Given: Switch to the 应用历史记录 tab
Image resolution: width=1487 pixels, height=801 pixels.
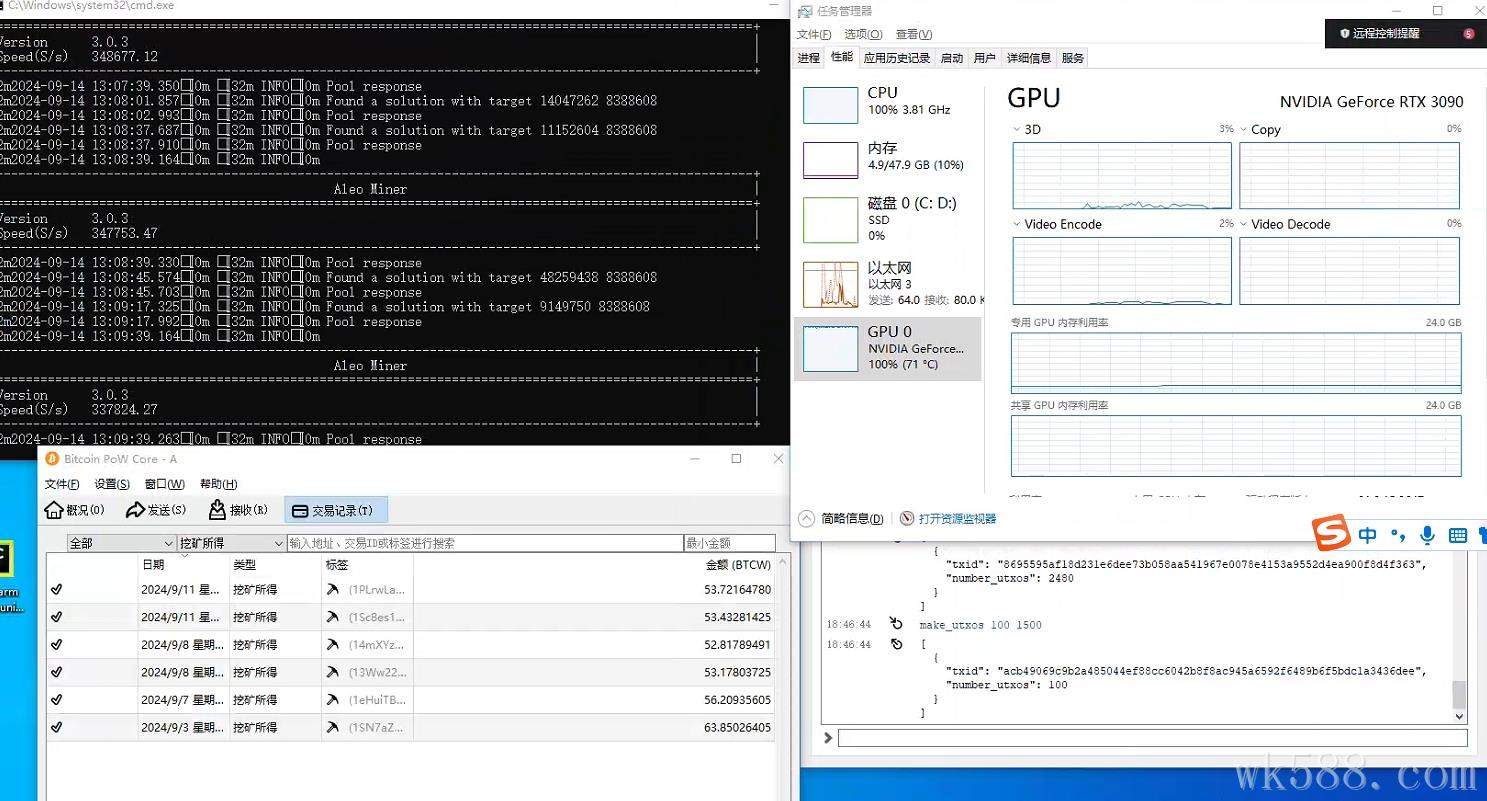Looking at the screenshot, I should point(897,58).
